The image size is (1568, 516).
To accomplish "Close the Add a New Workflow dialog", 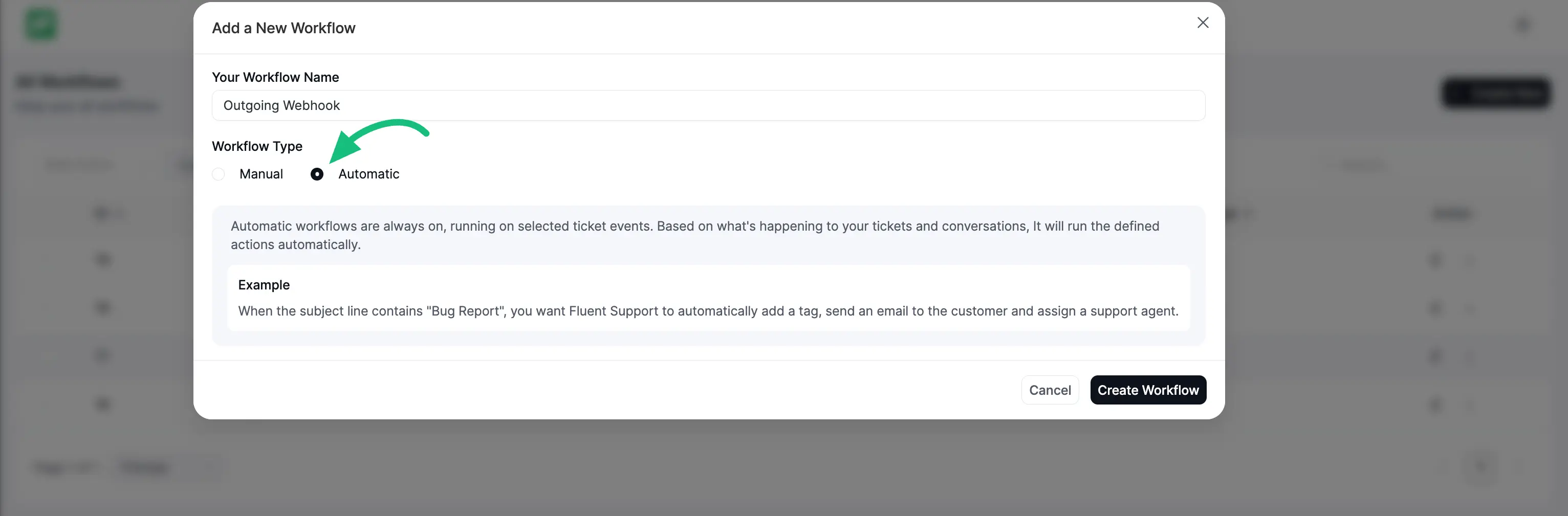I will tap(1203, 23).
